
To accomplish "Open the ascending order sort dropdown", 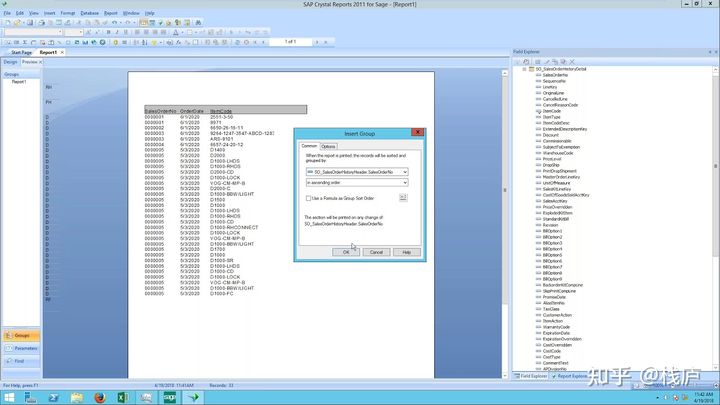I will [x=404, y=183].
